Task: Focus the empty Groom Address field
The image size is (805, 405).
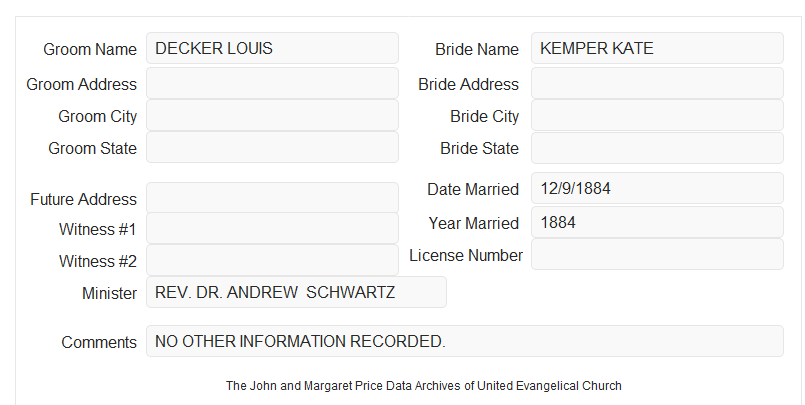Action: click(x=272, y=83)
